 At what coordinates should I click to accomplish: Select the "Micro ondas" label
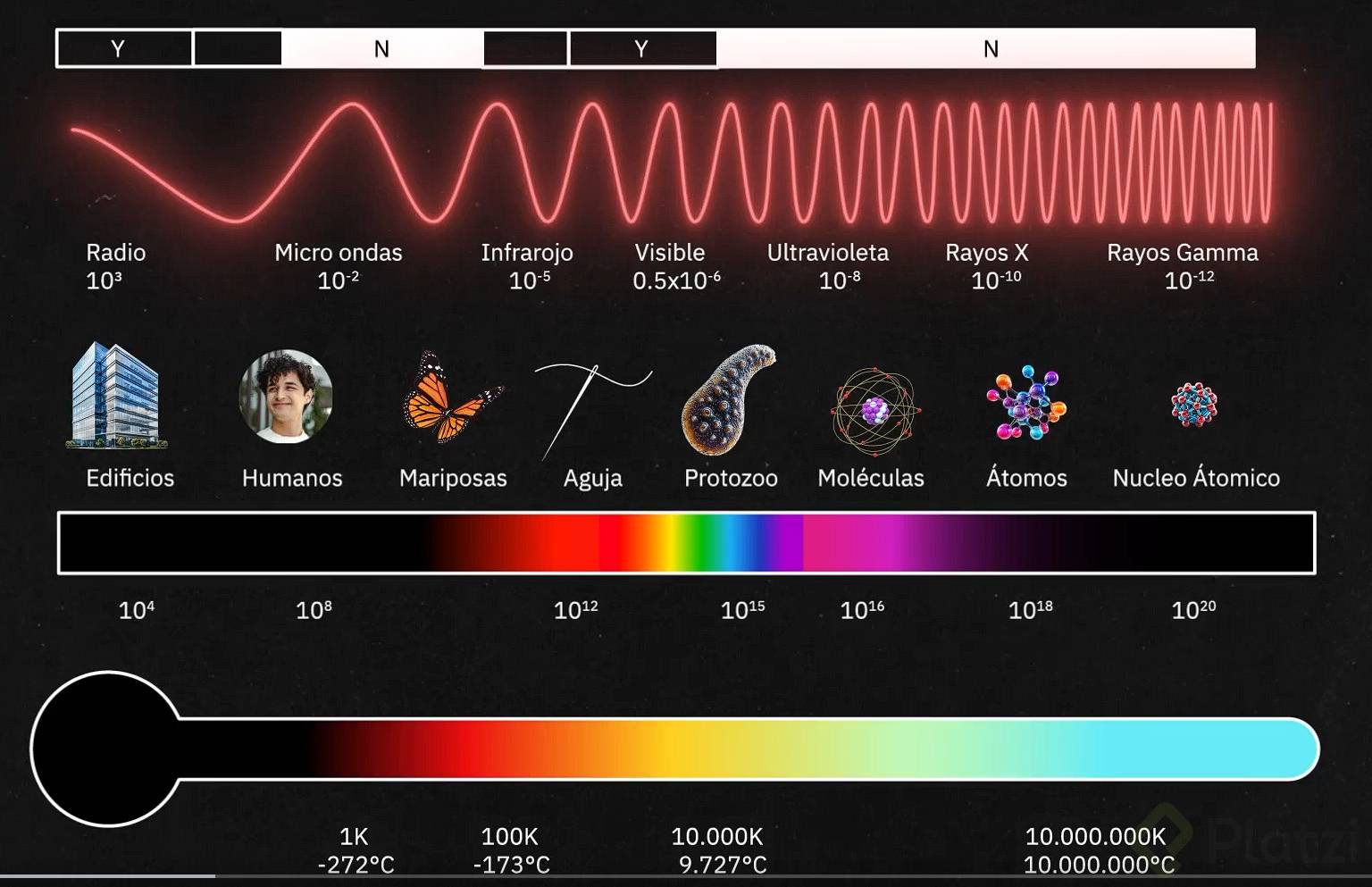339,253
